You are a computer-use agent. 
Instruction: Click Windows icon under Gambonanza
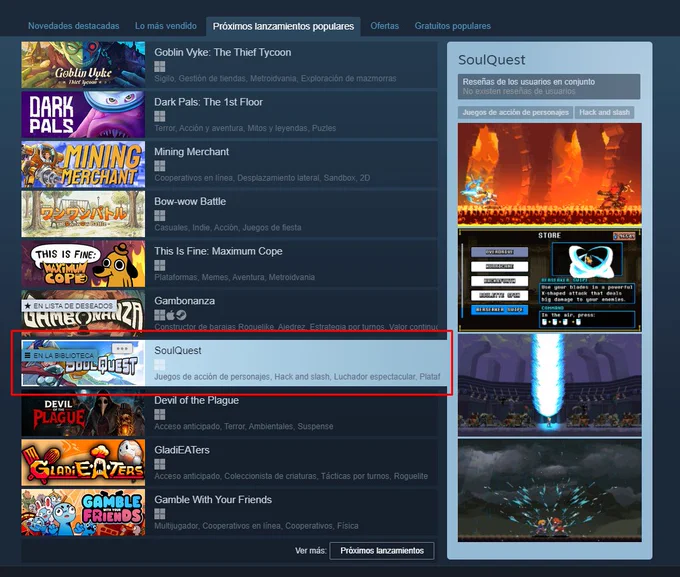160,315
